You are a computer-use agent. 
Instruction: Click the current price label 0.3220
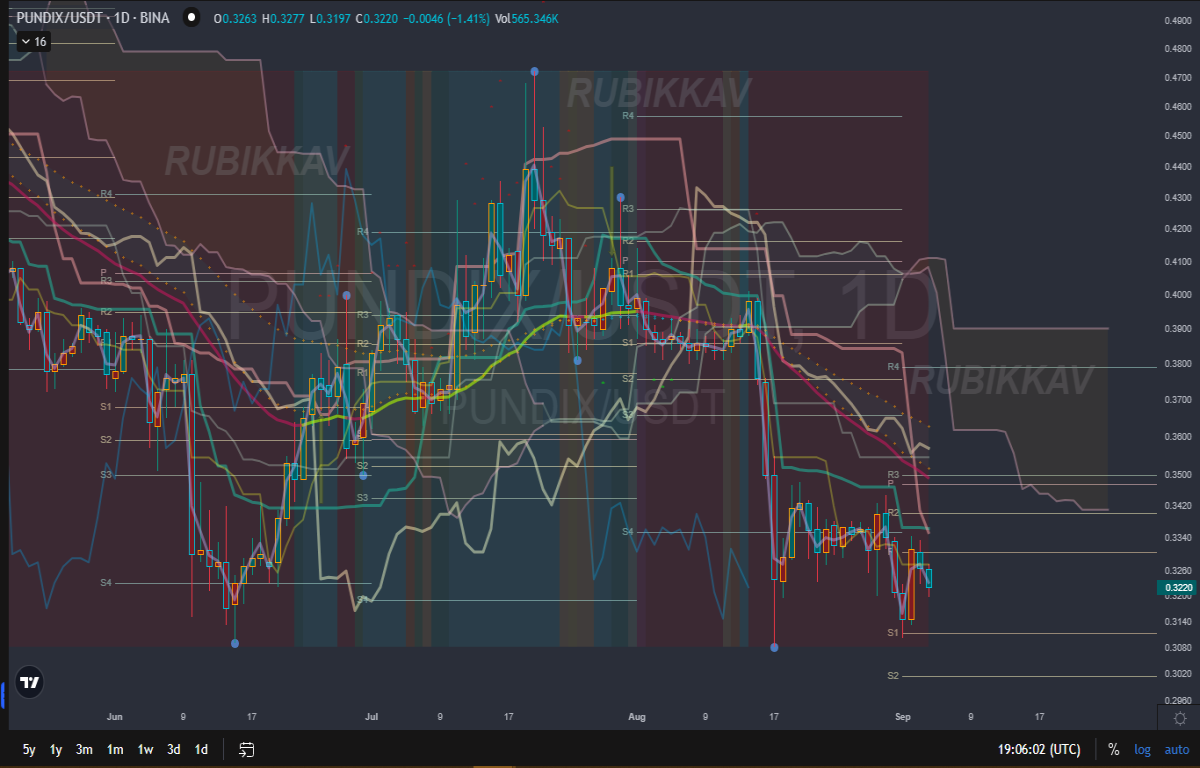point(1177,588)
